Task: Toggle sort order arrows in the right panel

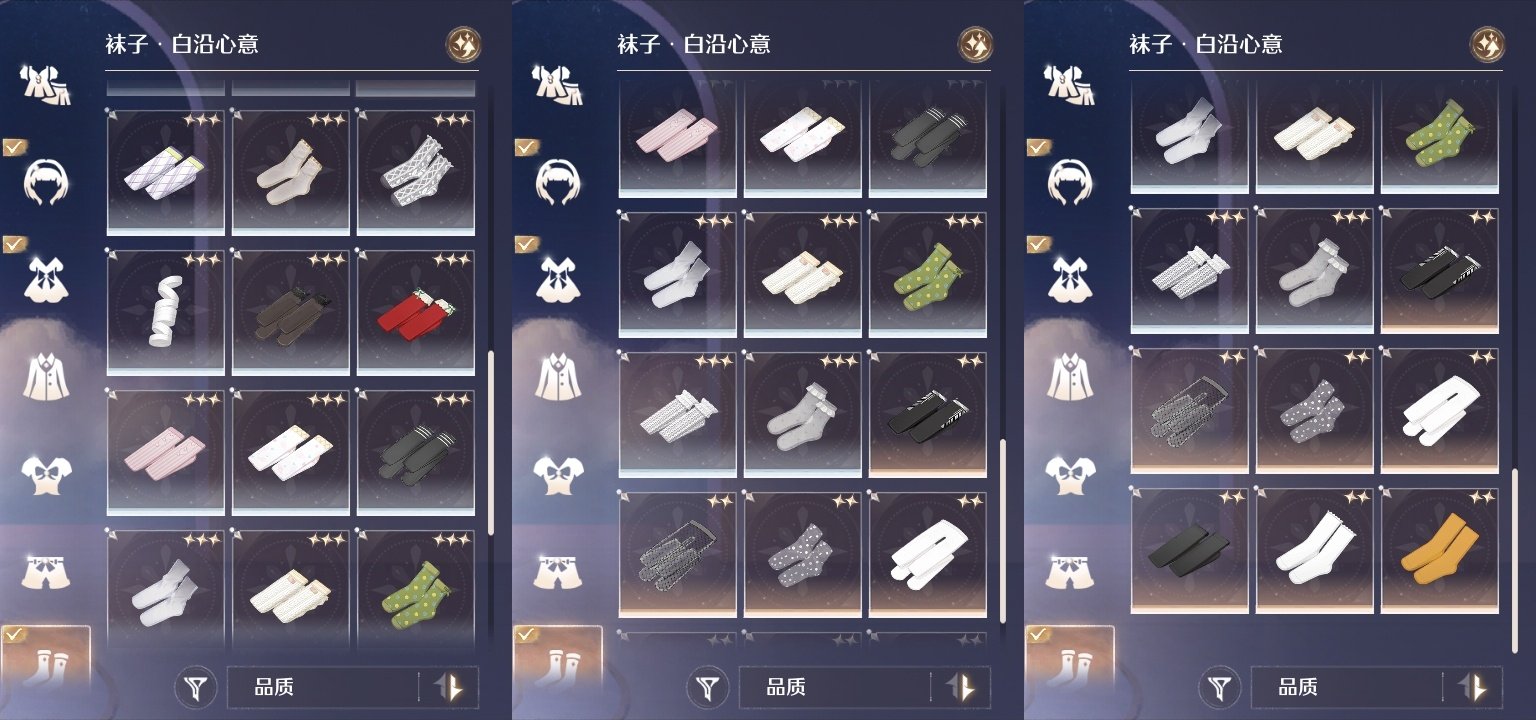Action: 1473,687
